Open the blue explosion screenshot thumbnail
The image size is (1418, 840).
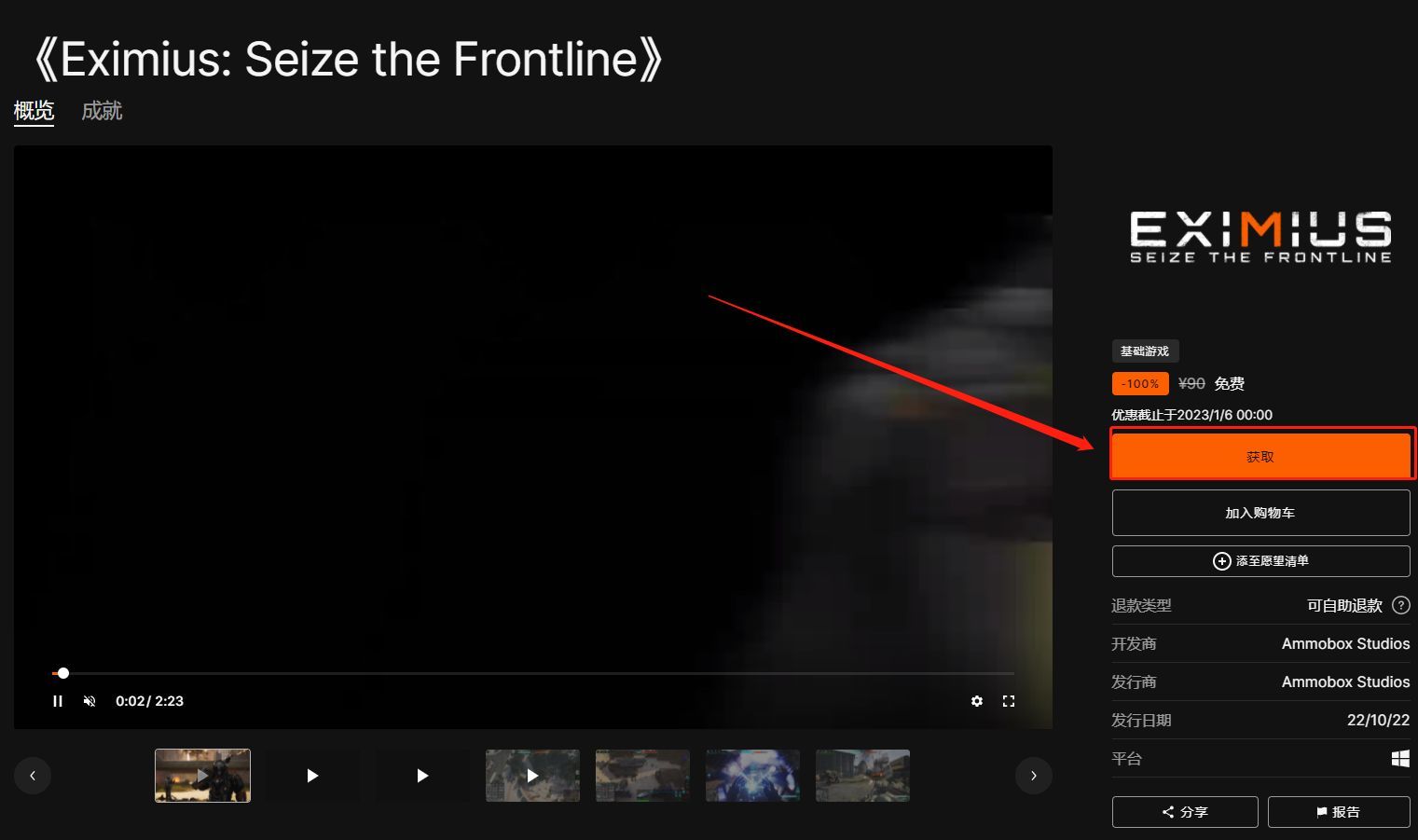[x=752, y=776]
